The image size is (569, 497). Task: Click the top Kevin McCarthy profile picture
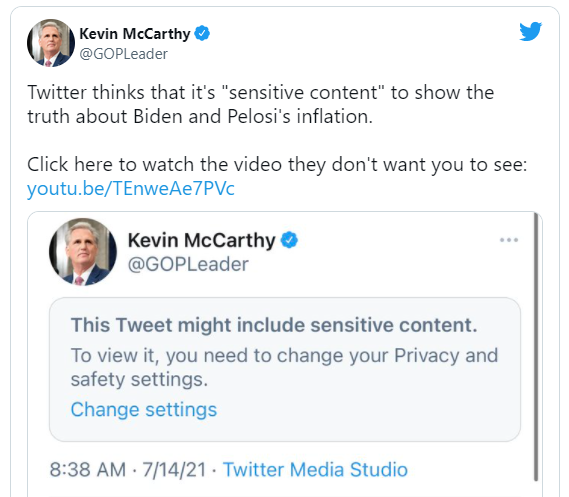(51, 43)
